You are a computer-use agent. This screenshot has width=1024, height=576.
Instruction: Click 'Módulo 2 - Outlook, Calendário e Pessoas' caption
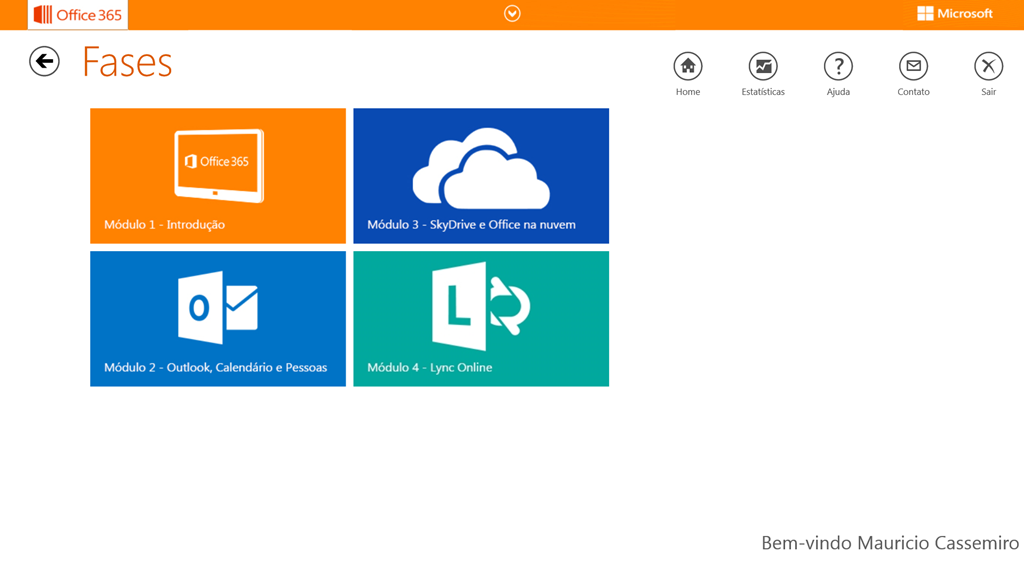pos(216,368)
